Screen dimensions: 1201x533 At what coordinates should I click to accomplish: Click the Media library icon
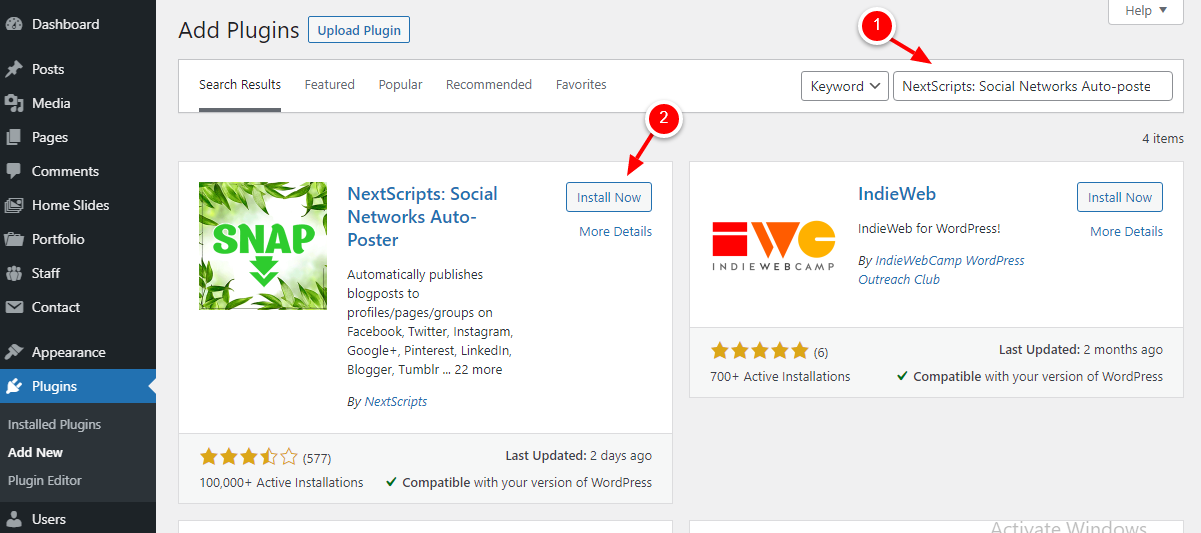(14, 103)
